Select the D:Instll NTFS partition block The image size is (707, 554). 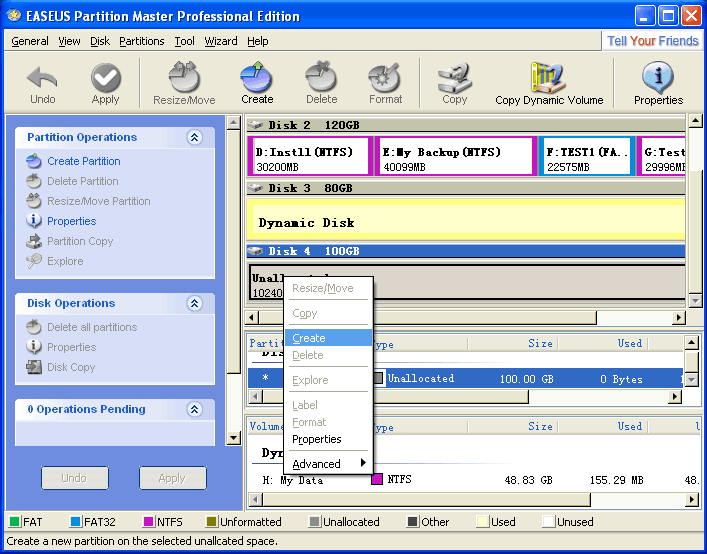coord(310,156)
